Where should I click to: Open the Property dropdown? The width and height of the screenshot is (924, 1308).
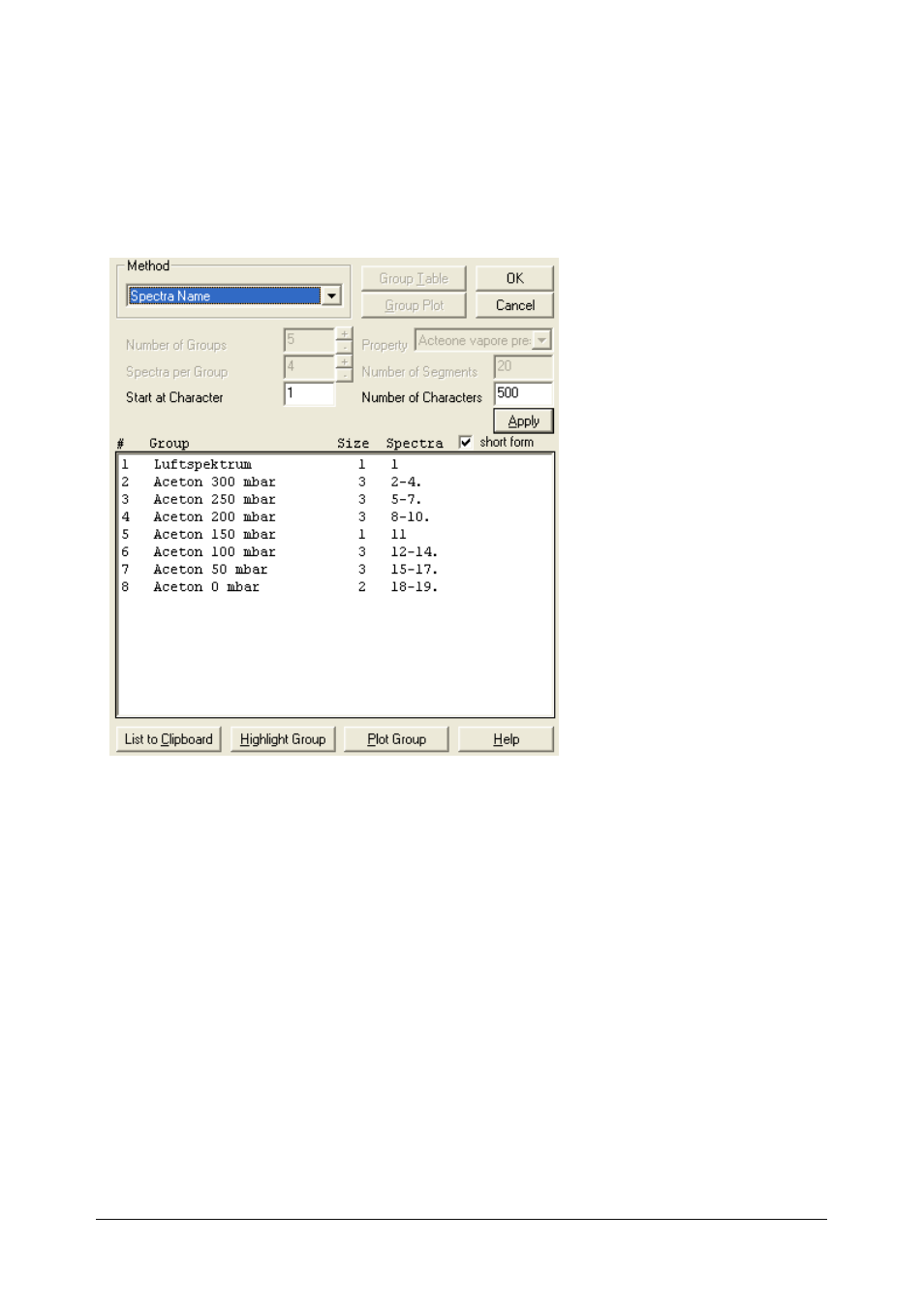click(x=542, y=340)
